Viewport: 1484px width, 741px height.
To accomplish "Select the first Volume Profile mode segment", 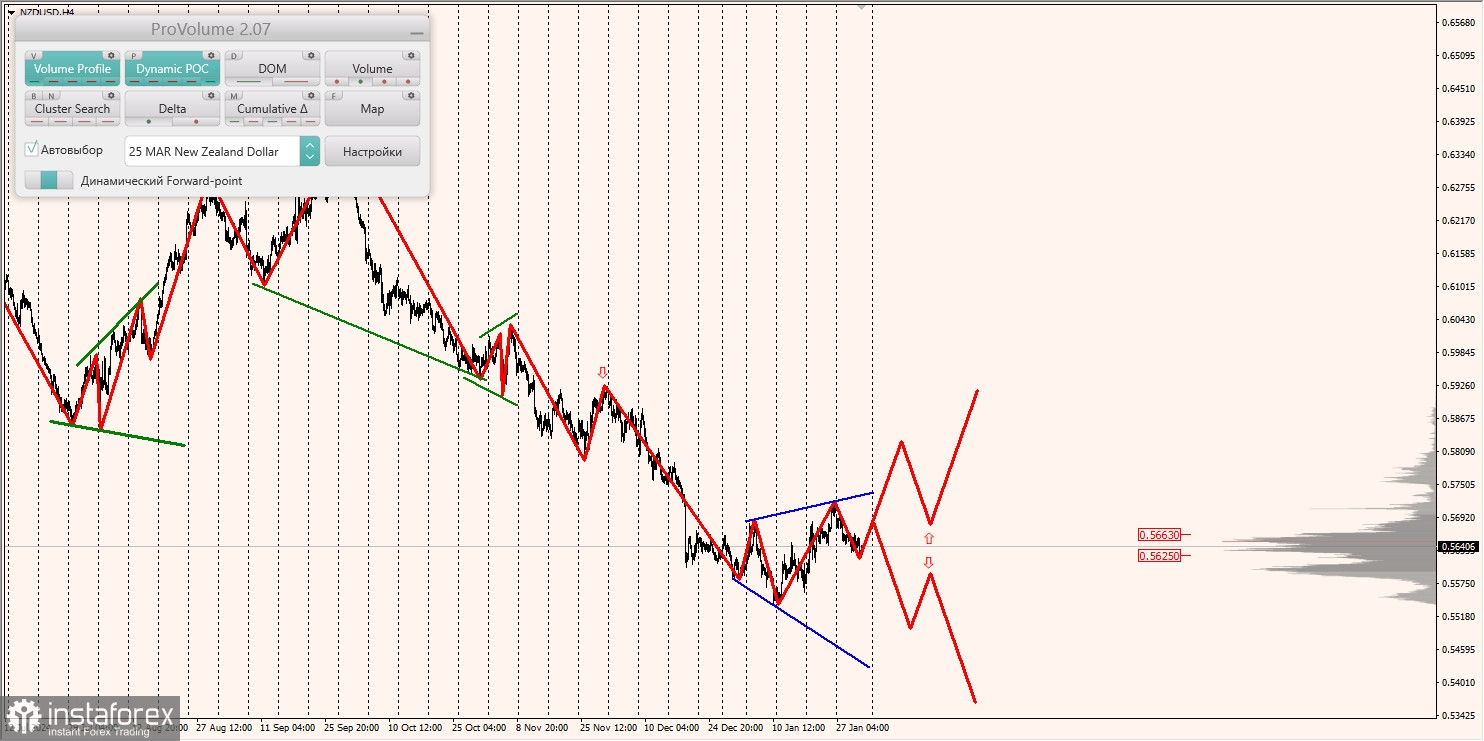I will pos(34,81).
